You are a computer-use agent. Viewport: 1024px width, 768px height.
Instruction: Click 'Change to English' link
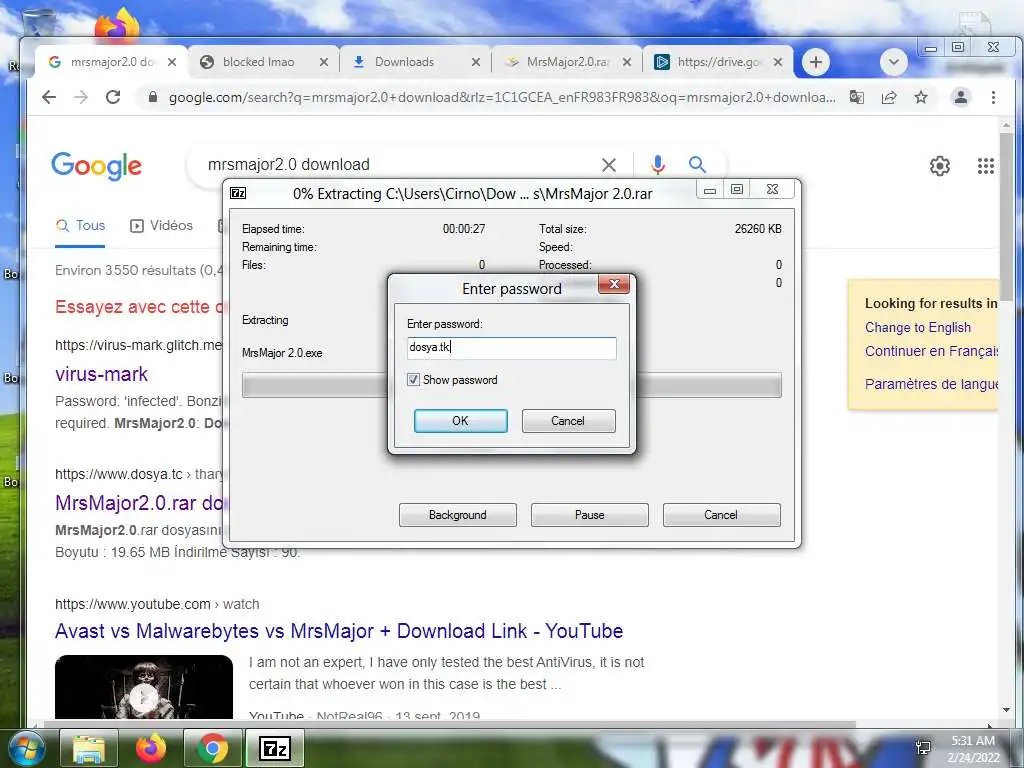(x=918, y=327)
